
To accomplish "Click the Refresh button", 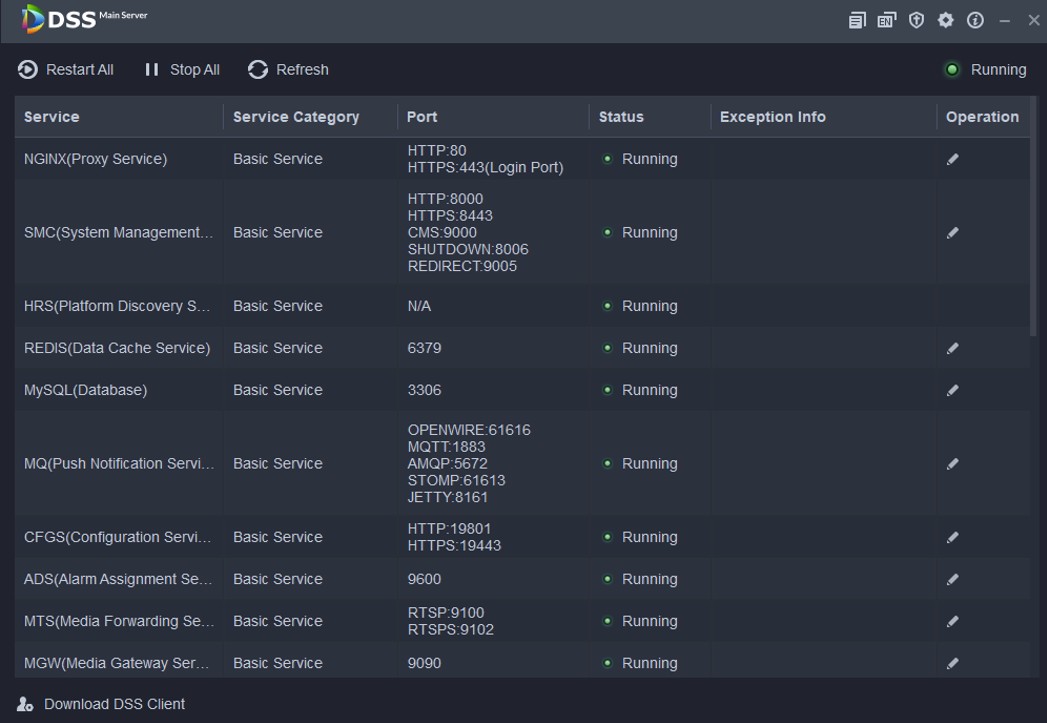I will coord(288,69).
